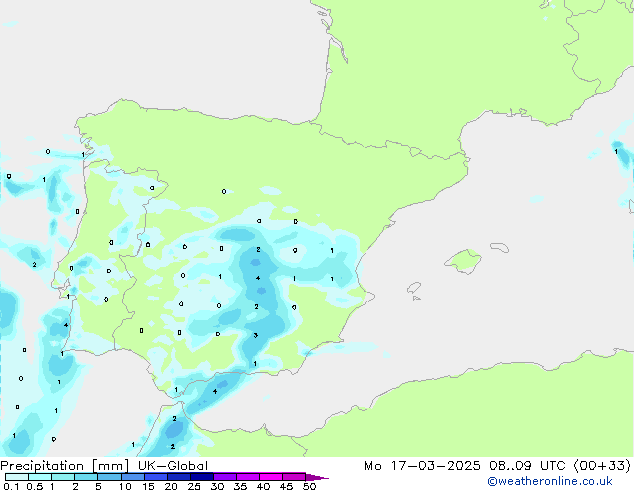Click the "40" legend scale label
634x490 pixels.
tap(263, 486)
